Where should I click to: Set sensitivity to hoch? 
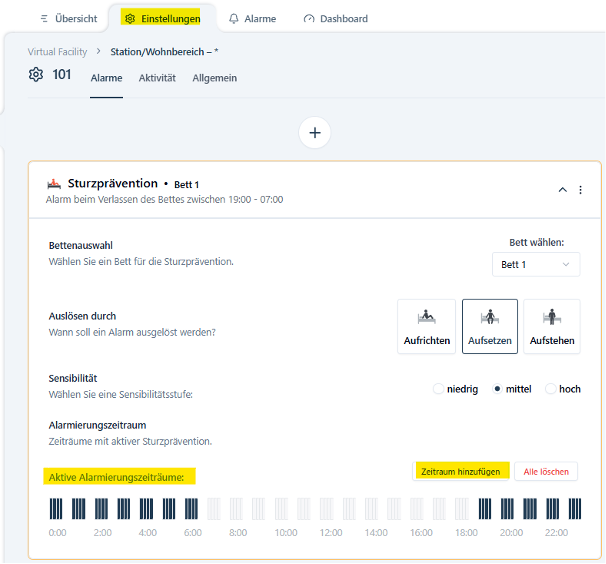tap(551, 389)
